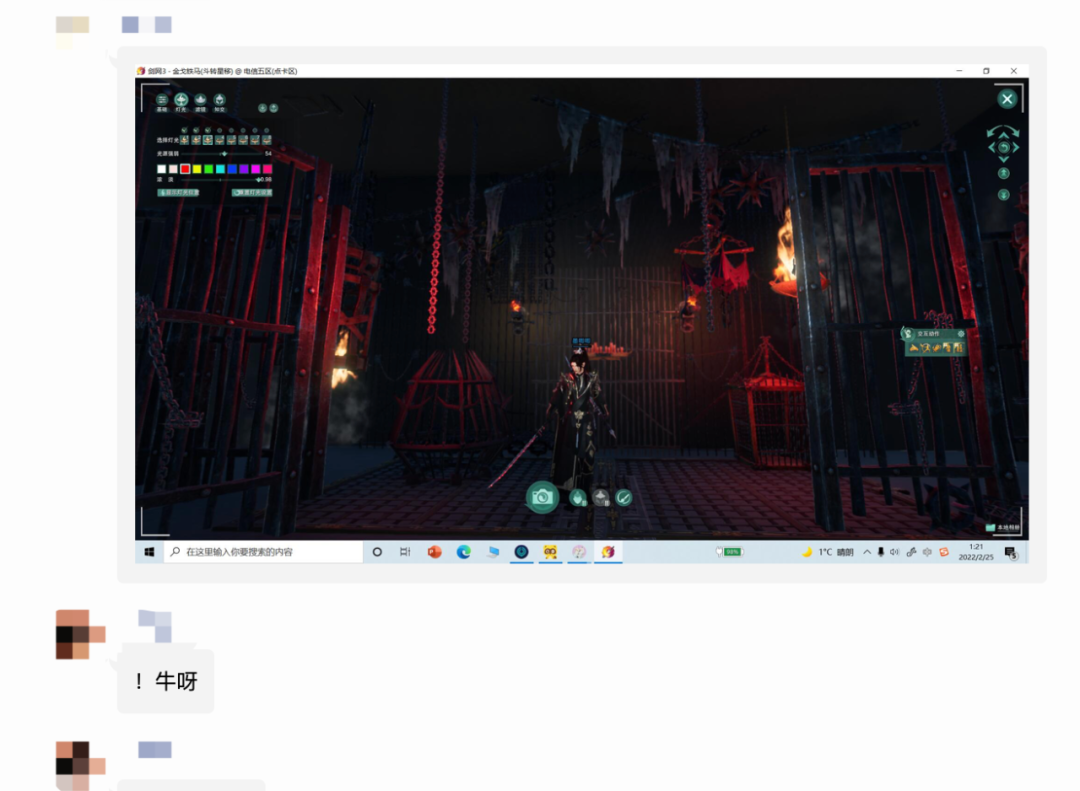Select light slot 1 icon

tap(184, 140)
